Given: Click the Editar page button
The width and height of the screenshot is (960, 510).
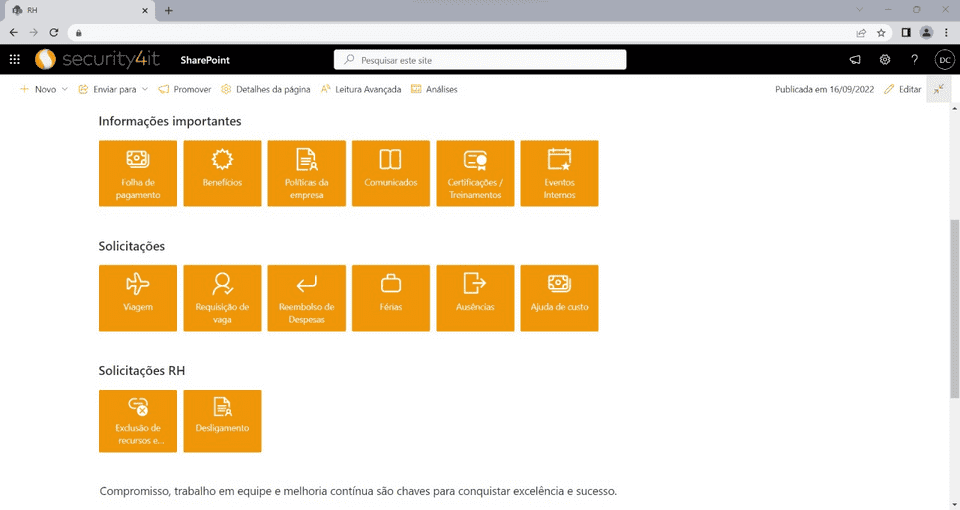Looking at the screenshot, I should point(903,89).
